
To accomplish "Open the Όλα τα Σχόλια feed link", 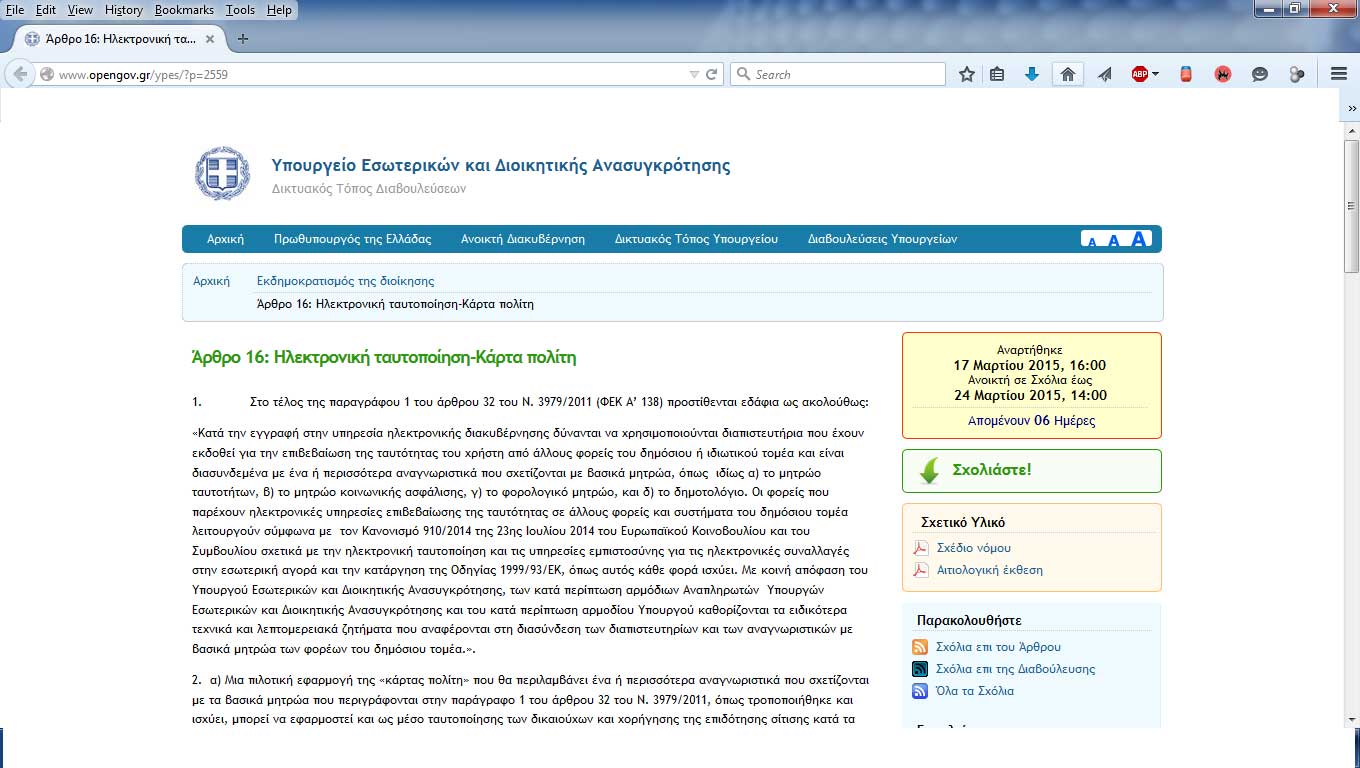I will [974, 691].
